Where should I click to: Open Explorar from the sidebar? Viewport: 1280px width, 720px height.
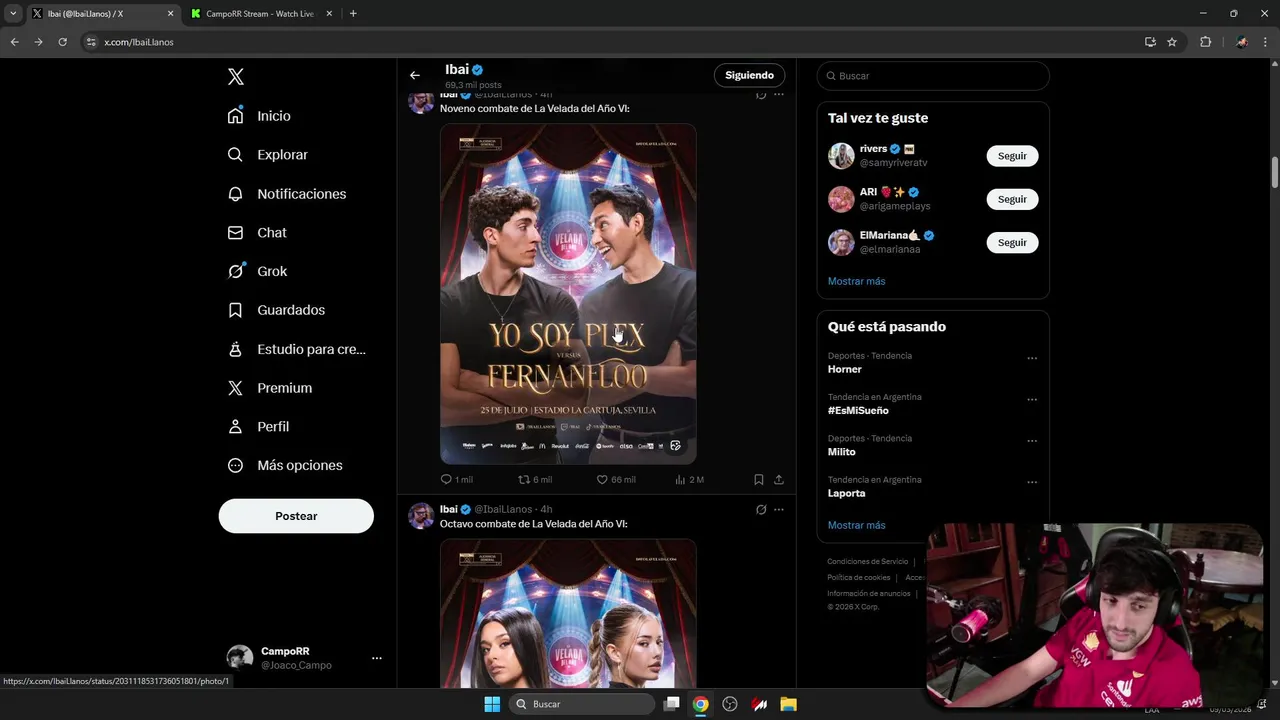(268, 155)
